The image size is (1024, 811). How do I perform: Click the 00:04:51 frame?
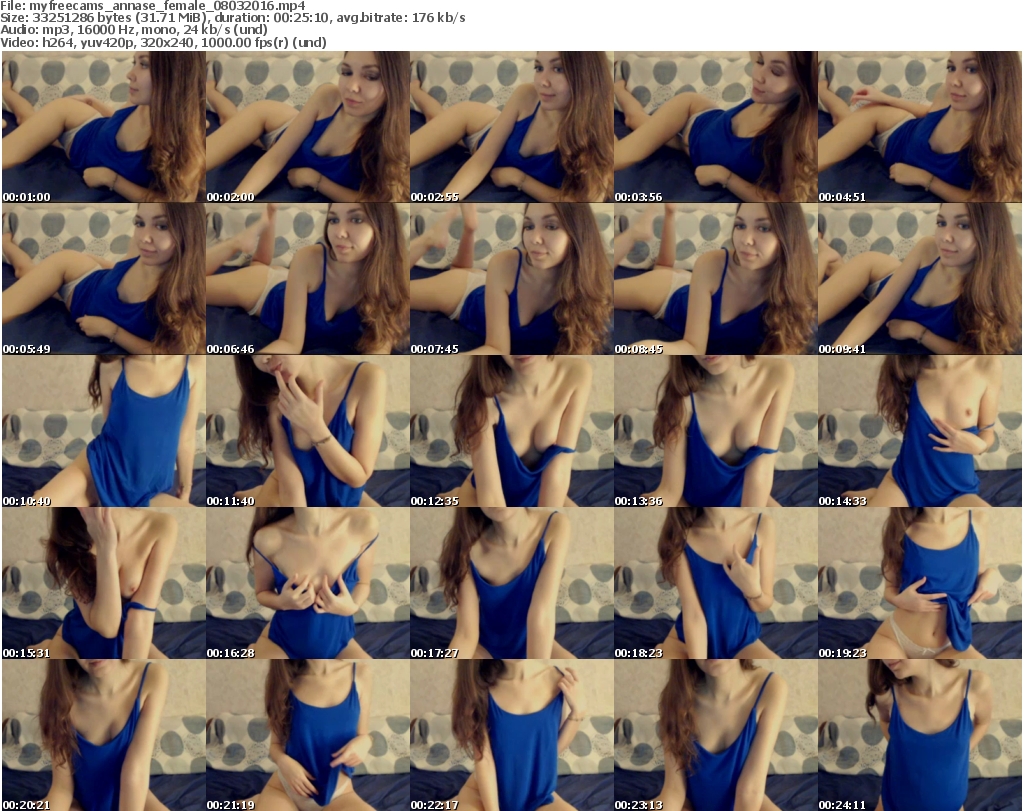(920, 127)
